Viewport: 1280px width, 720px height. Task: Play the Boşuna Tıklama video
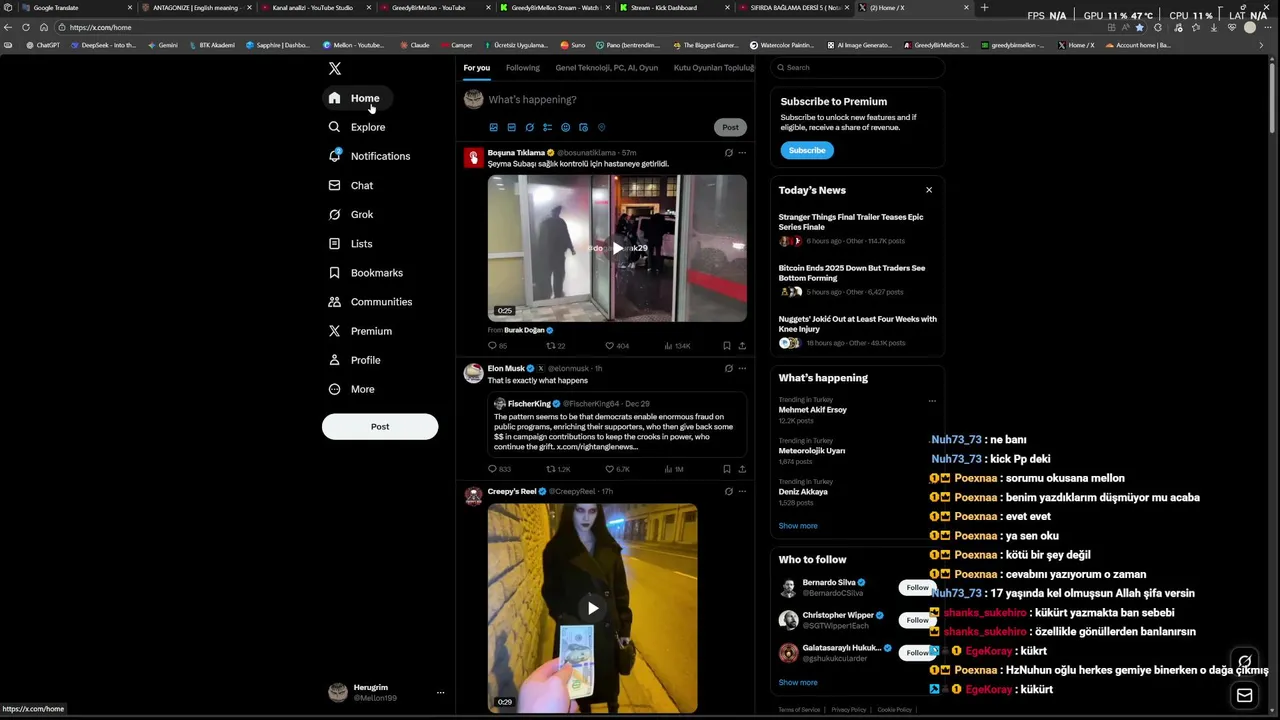coord(617,248)
